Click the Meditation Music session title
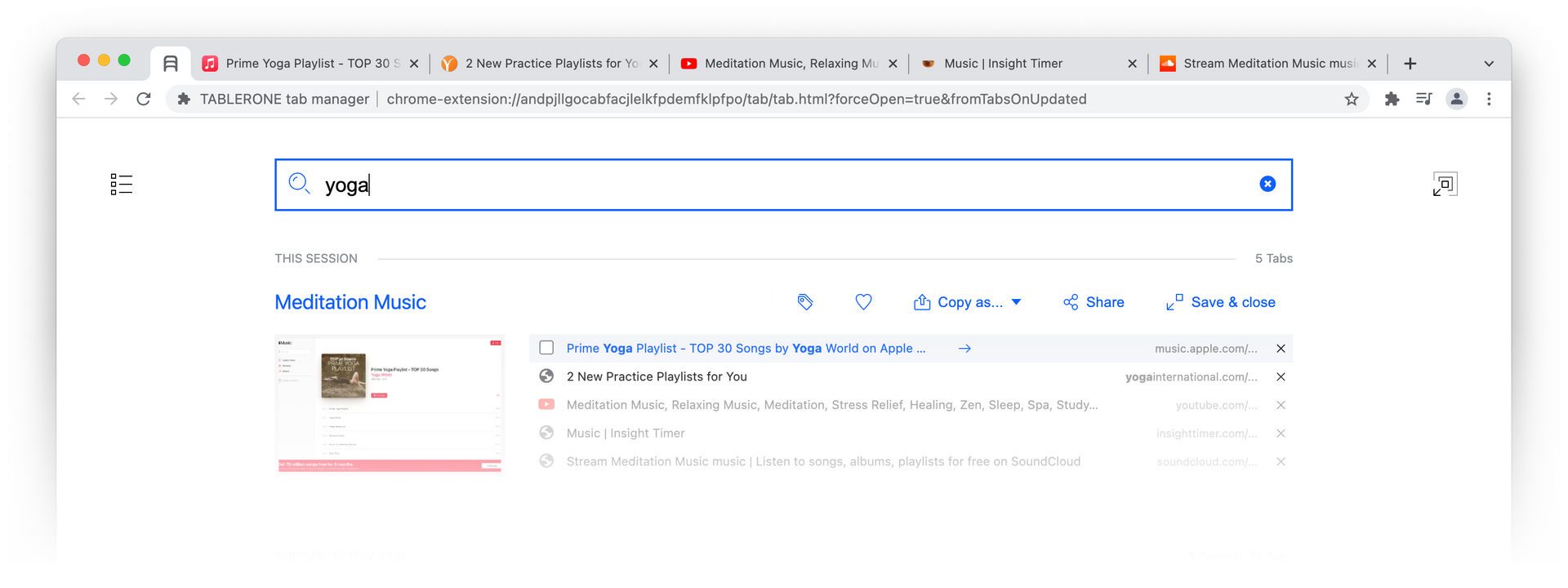1568x588 pixels. 350,302
